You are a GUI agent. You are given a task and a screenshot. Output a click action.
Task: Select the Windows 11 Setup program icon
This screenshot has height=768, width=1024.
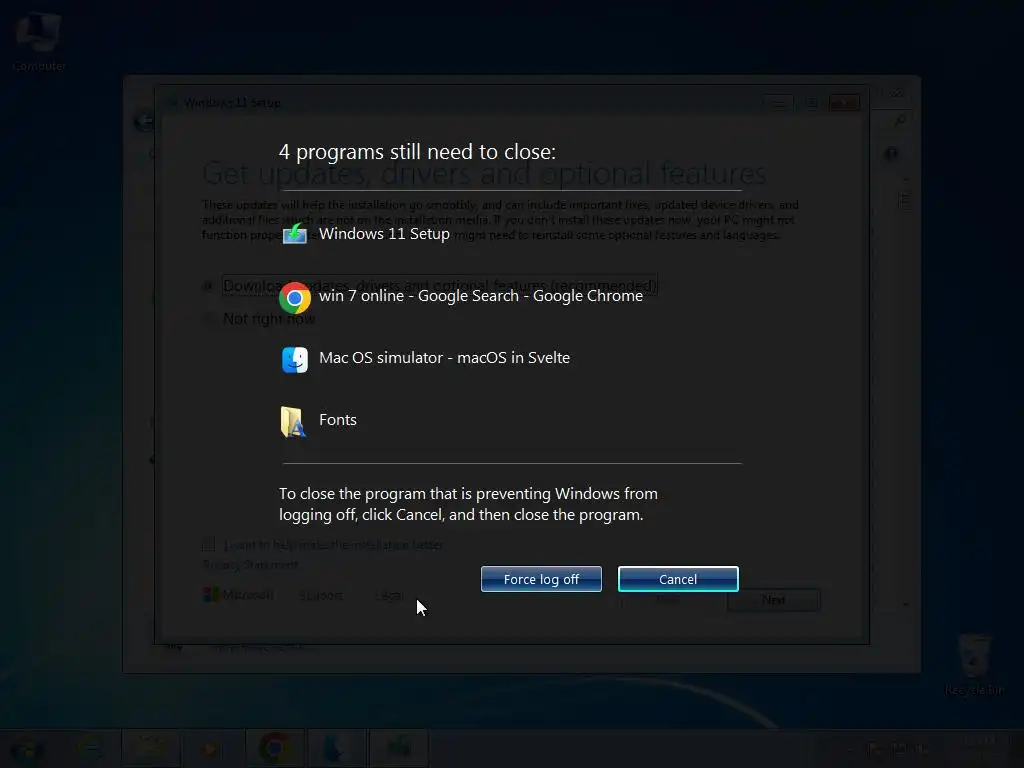[x=295, y=233]
